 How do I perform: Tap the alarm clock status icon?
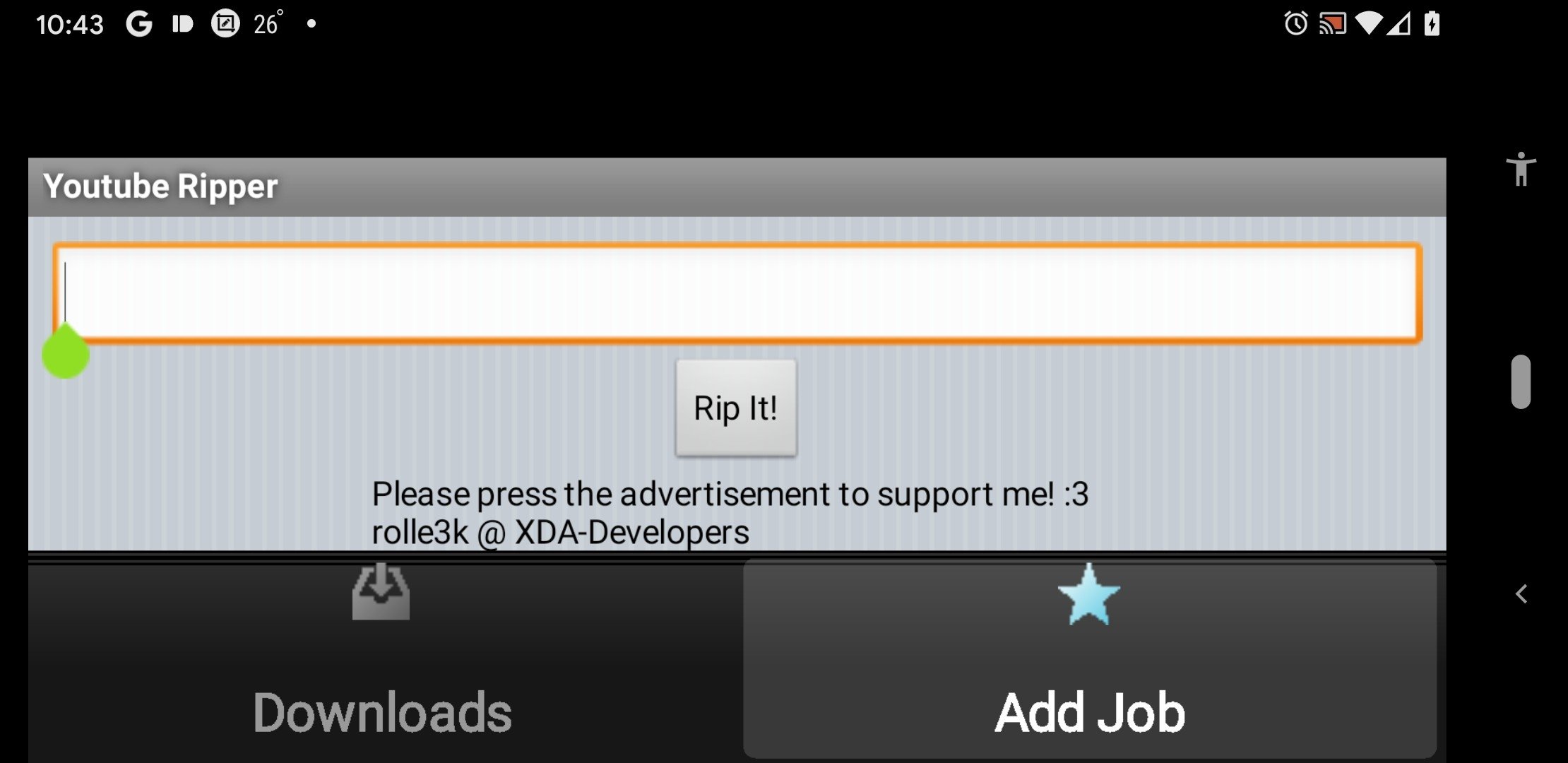pyautogui.click(x=1296, y=22)
